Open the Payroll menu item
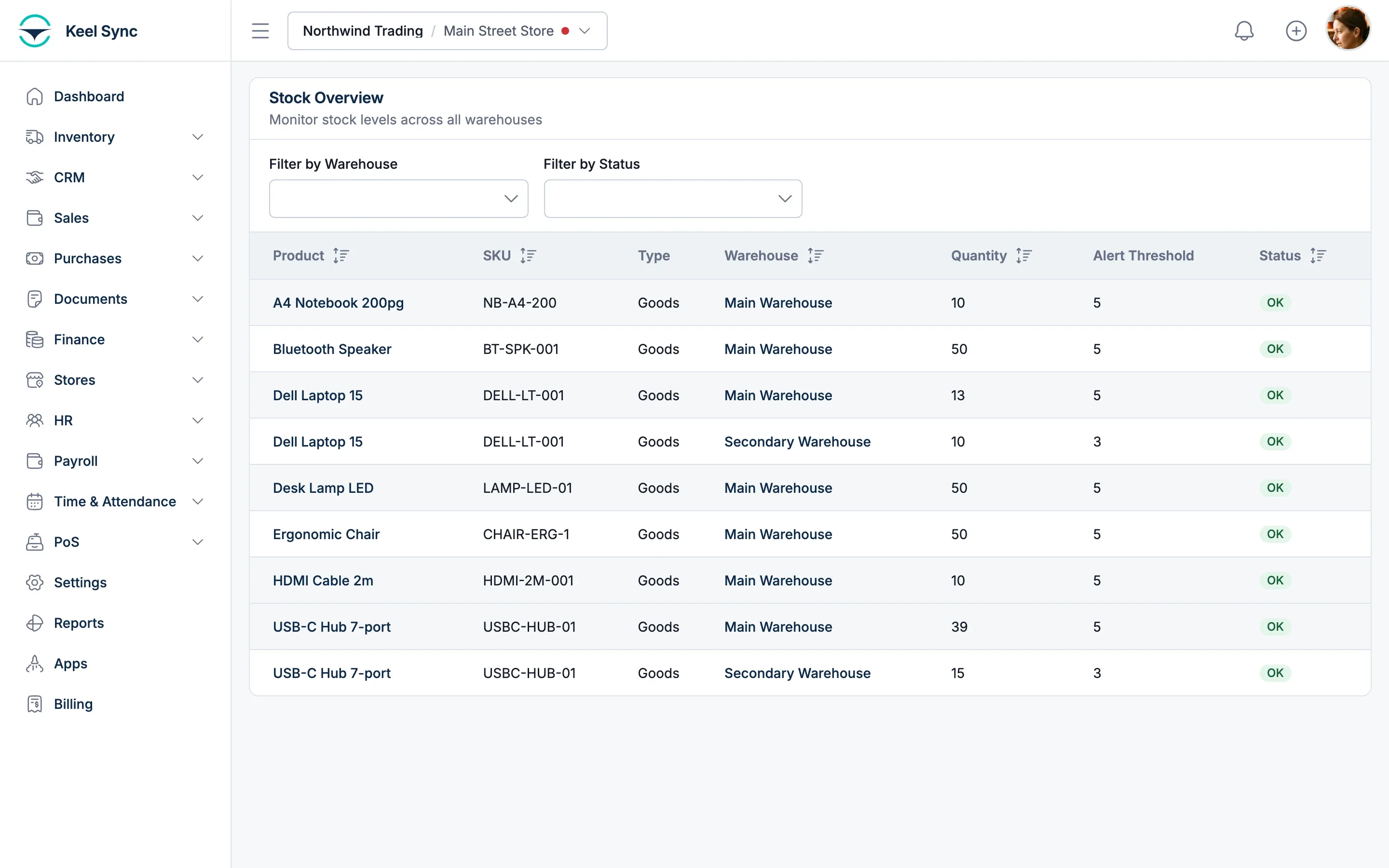The height and width of the screenshot is (868, 1389). (115, 461)
